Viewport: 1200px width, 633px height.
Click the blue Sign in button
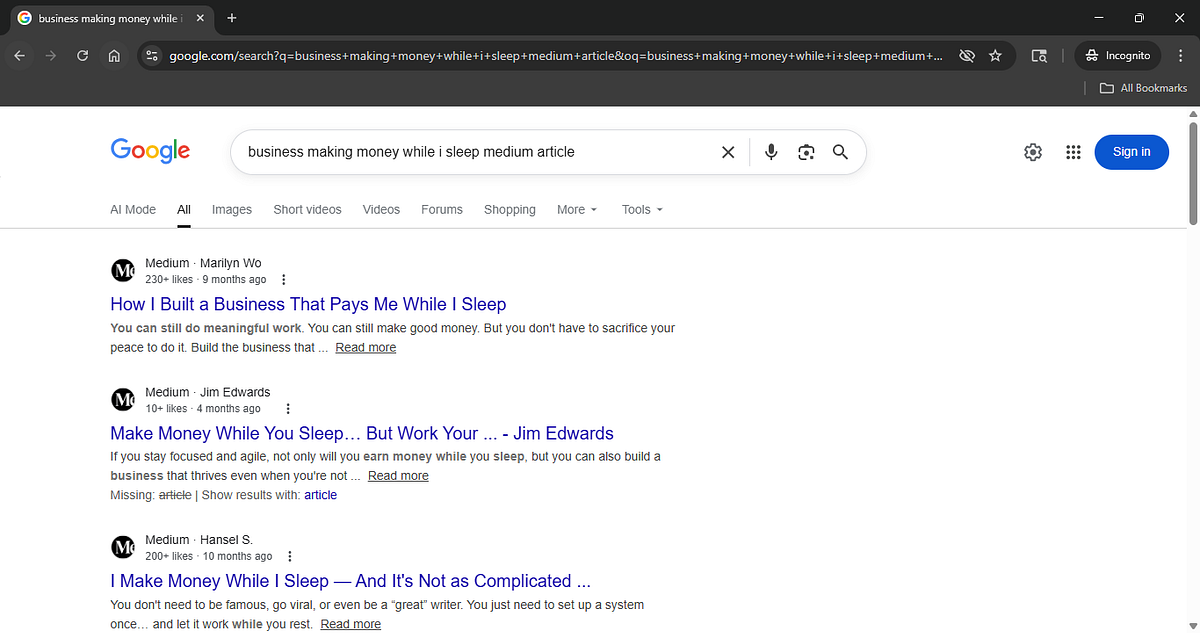[x=1131, y=152]
